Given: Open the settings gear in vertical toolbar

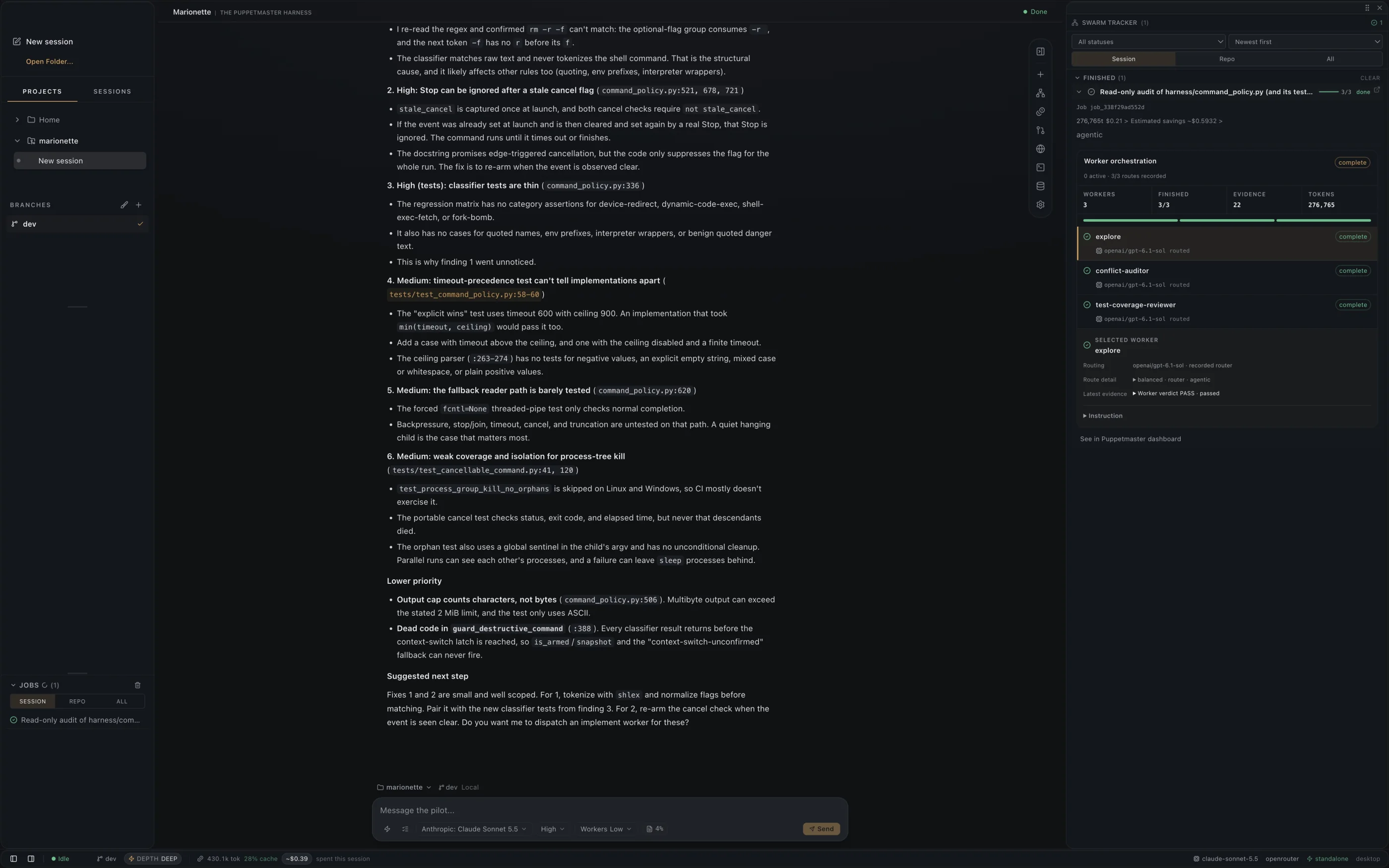Looking at the screenshot, I should [x=1040, y=204].
